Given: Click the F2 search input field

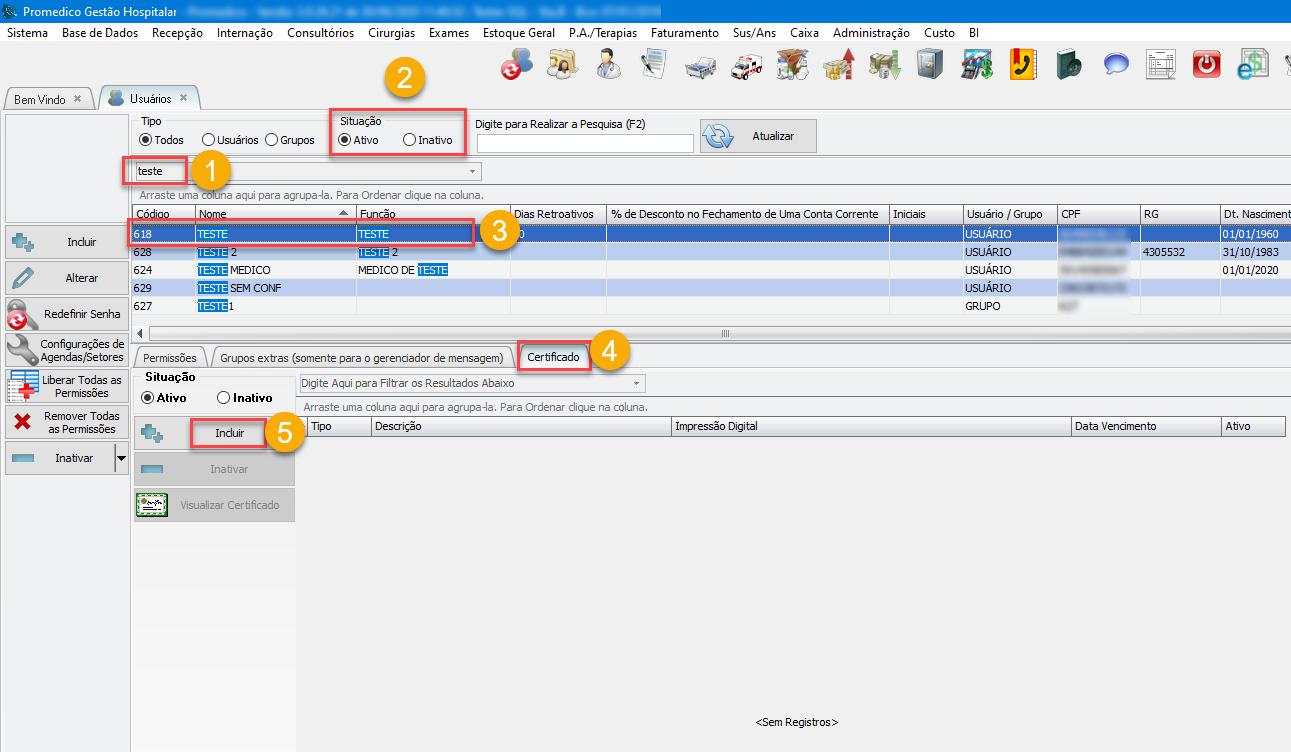Looking at the screenshot, I should [585, 143].
